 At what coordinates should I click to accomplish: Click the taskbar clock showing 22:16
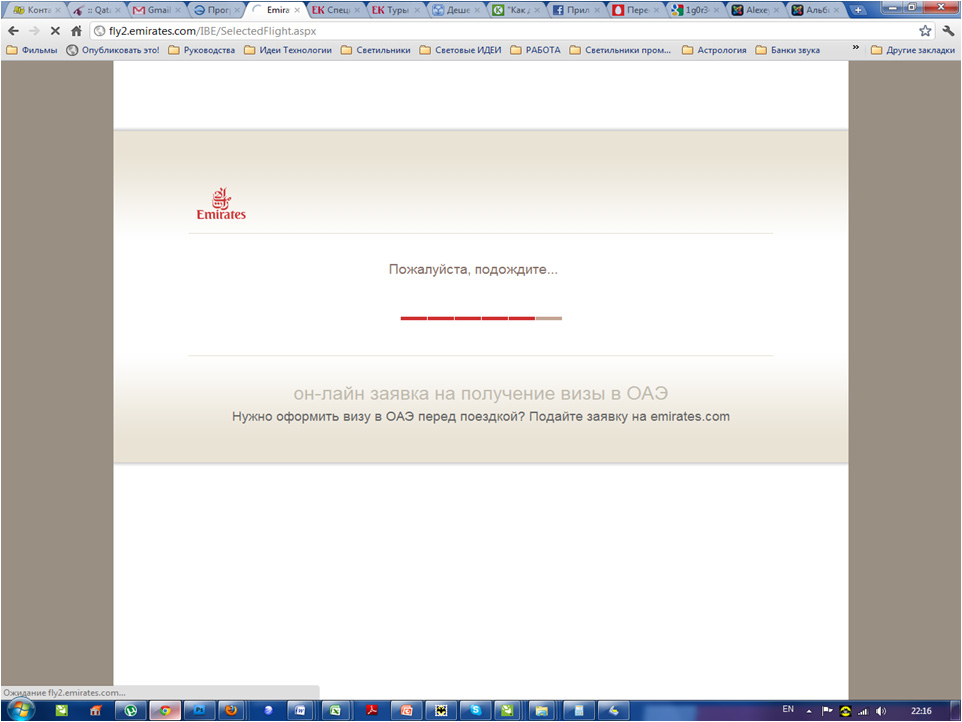click(921, 711)
